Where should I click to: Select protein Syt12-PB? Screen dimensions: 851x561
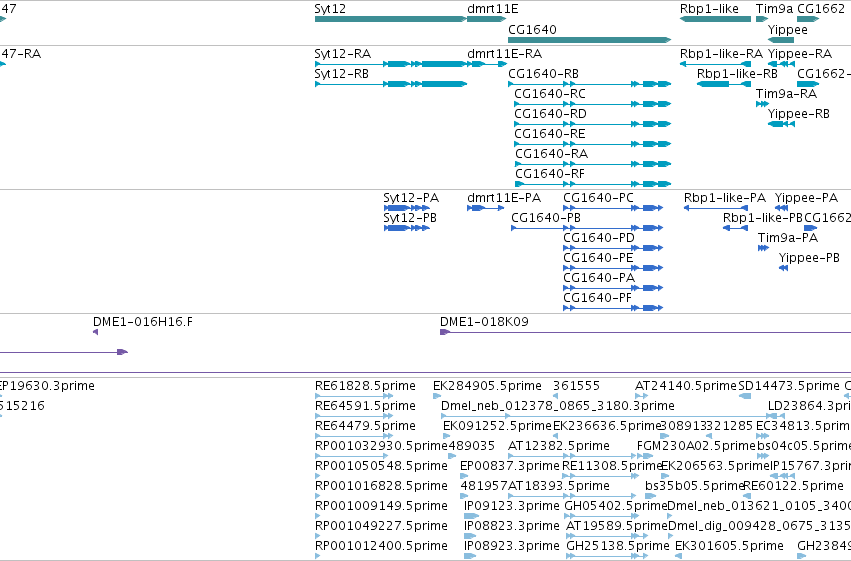(x=407, y=228)
